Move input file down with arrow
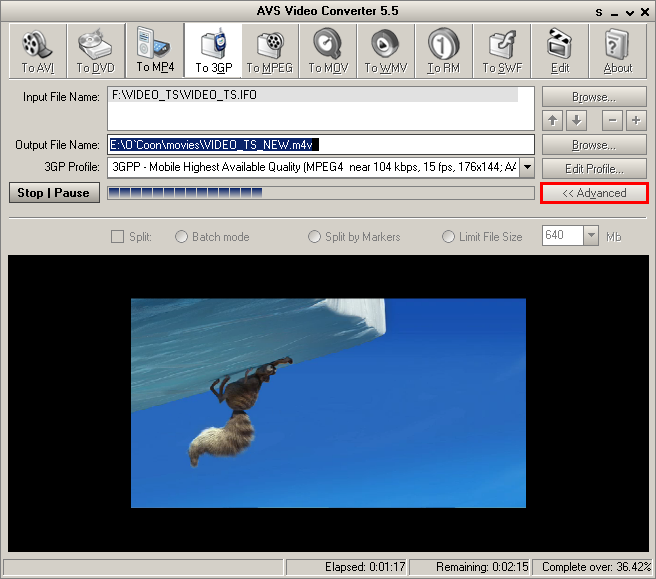 tap(577, 121)
